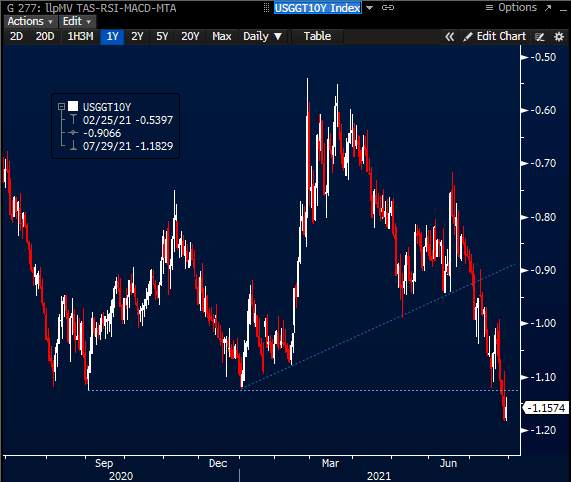Viewport: 571px width, 482px height.
Task: Click the pop-out arrow icon
Action: [x=548, y=8]
